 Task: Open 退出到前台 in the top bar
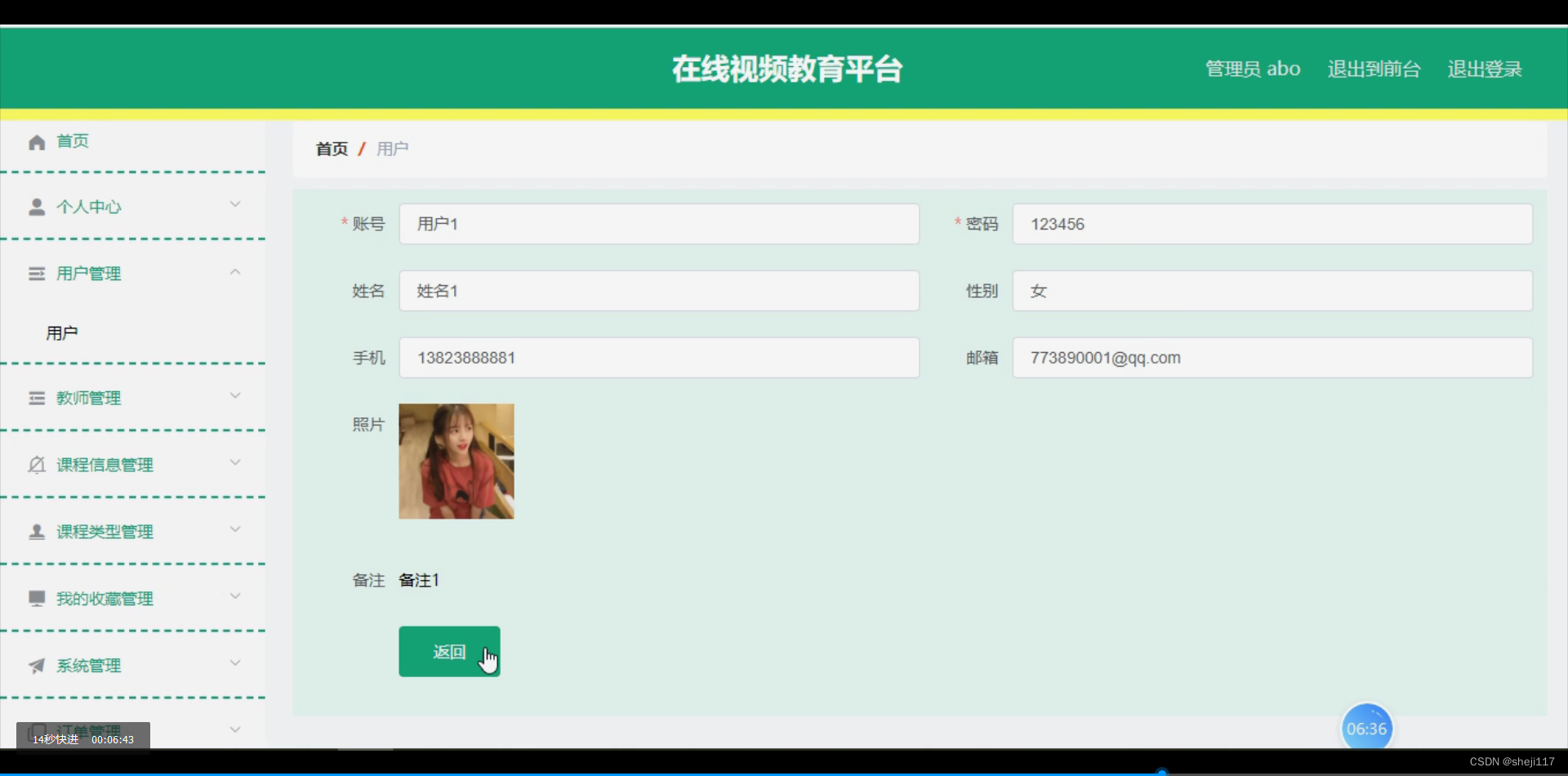pyautogui.click(x=1373, y=69)
